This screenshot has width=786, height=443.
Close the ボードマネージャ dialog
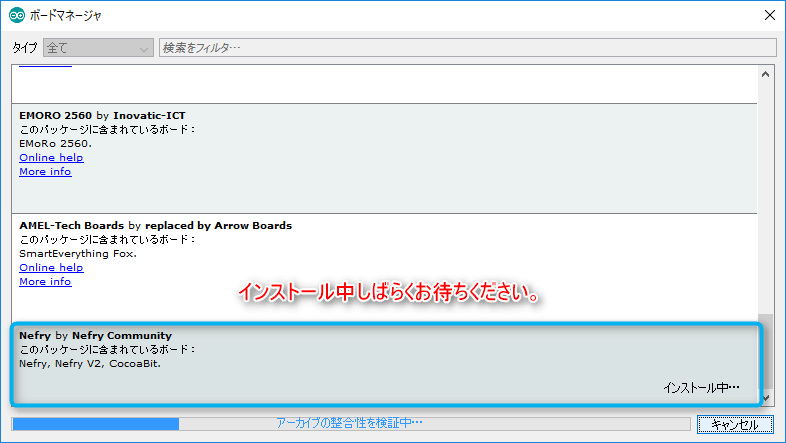coord(770,16)
